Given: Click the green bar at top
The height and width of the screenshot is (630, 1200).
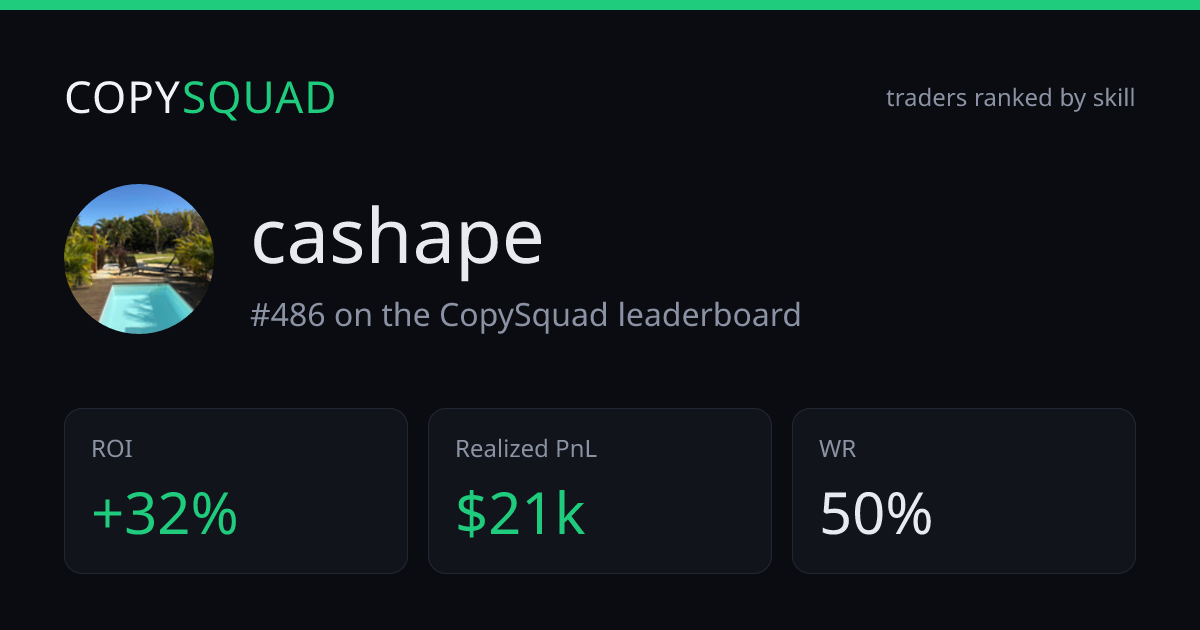Looking at the screenshot, I should click(600, 5).
